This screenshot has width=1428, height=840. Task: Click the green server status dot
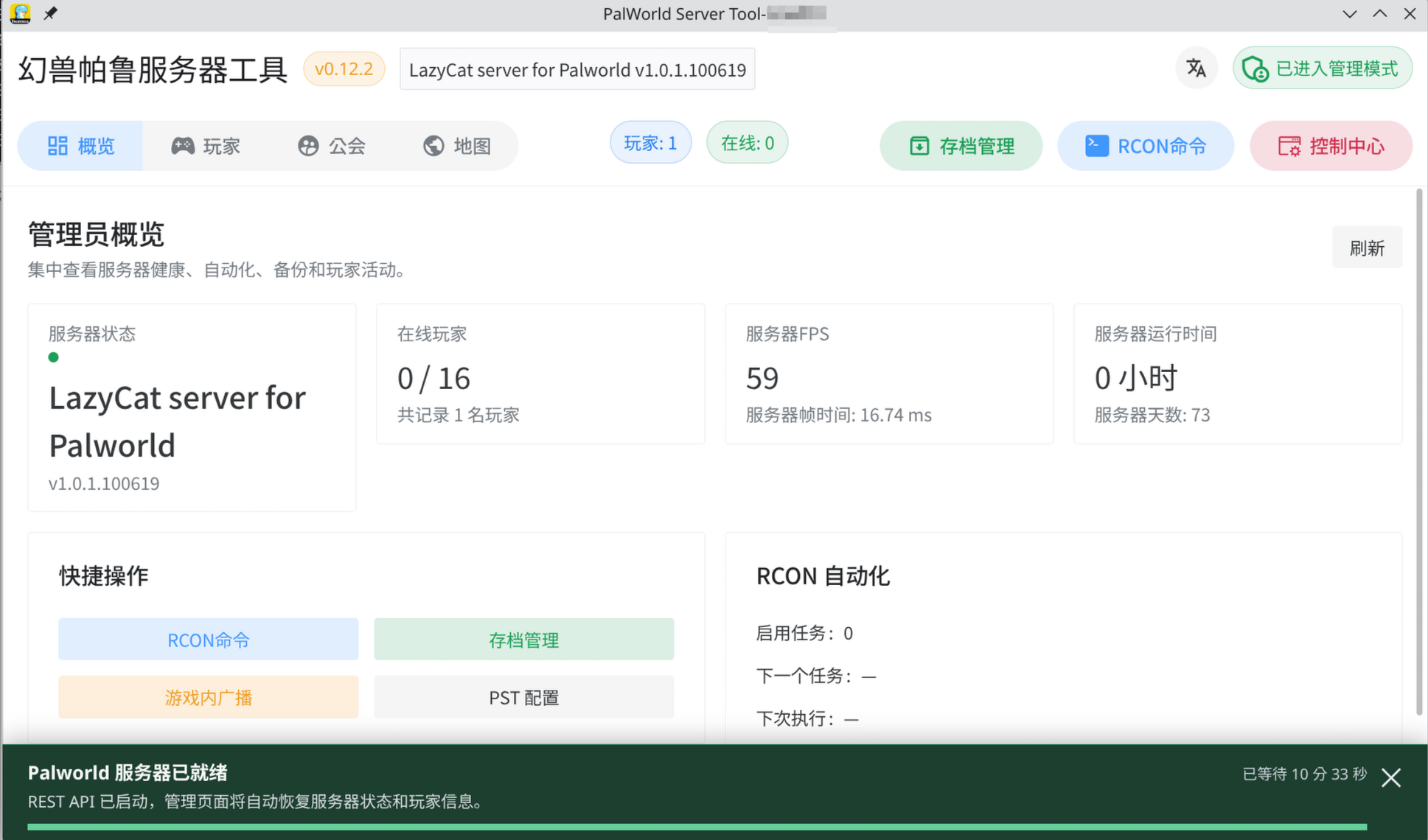(x=53, y=357)
